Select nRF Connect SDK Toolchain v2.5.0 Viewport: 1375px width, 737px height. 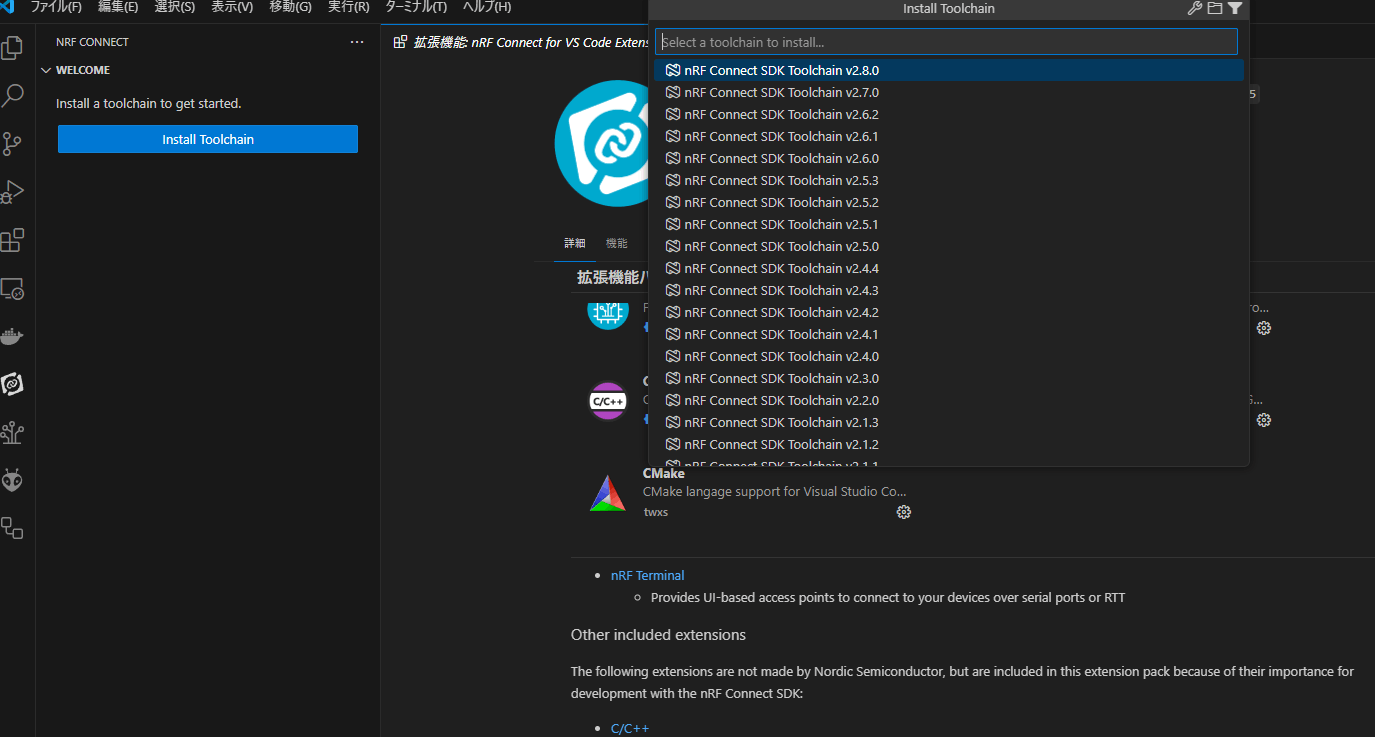tap(948, 246)
